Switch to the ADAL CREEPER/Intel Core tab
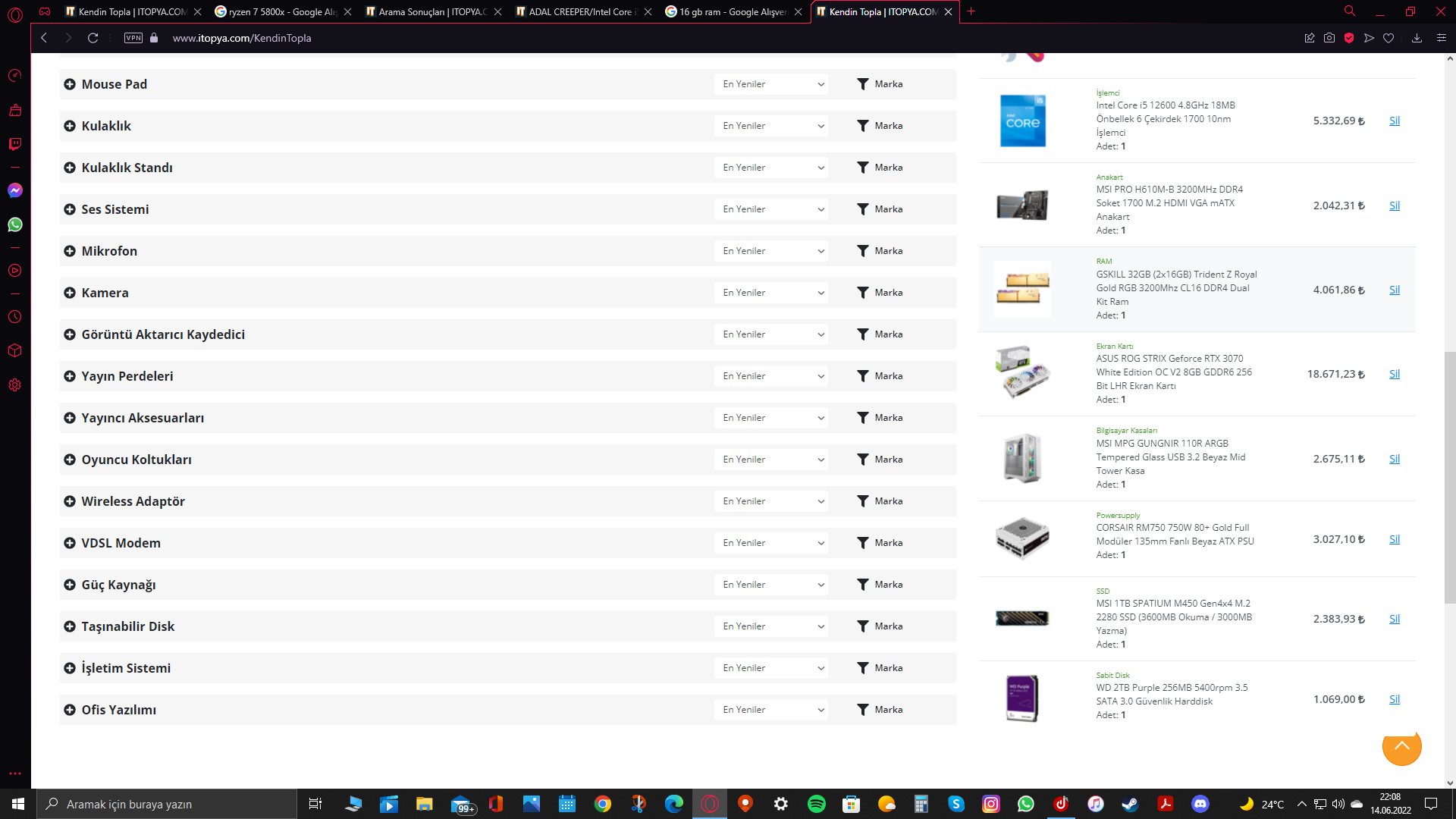Viewport: 1456px width, 819px height. (579, 11)
